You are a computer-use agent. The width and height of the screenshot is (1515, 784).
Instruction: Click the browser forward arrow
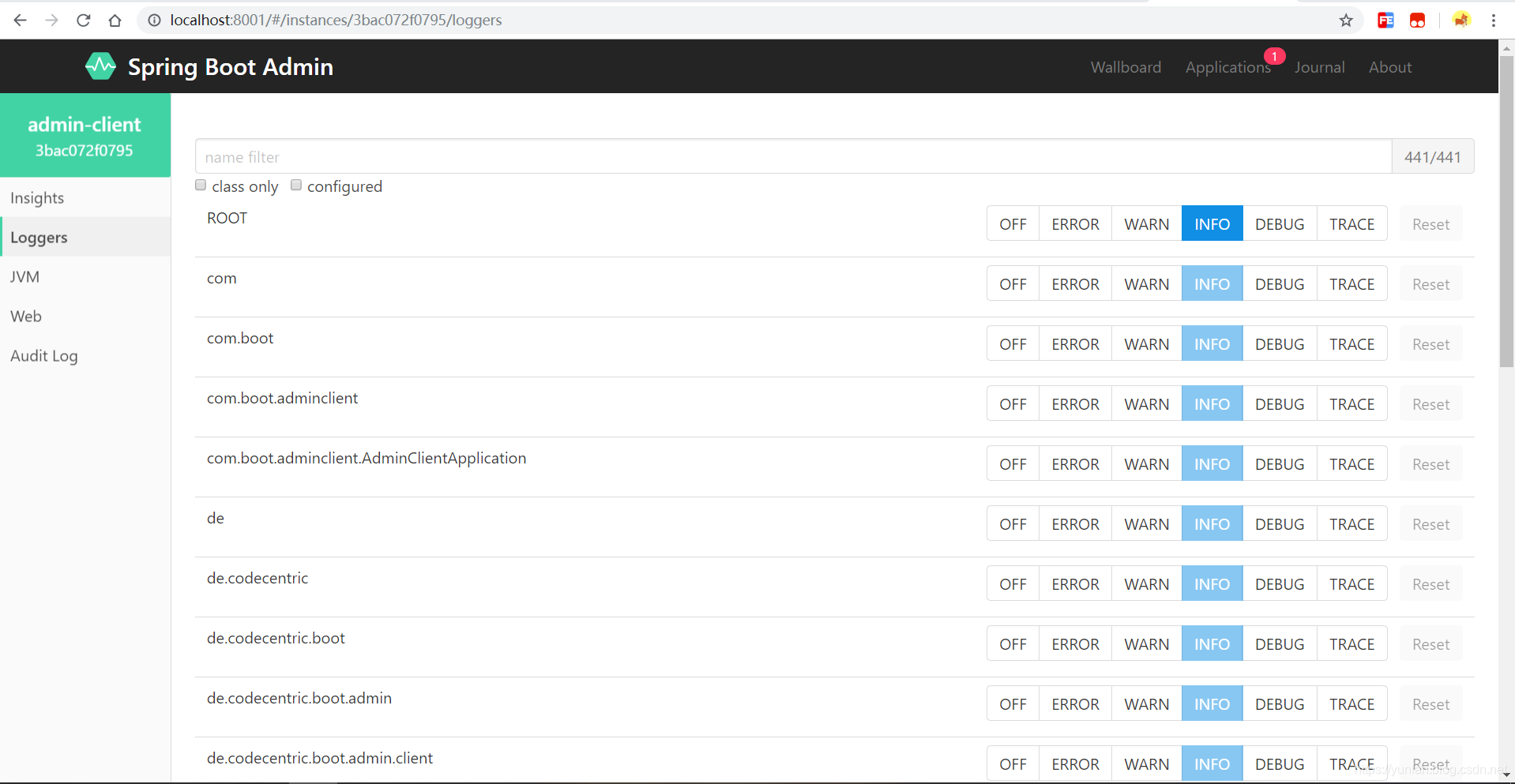[52, 20]
